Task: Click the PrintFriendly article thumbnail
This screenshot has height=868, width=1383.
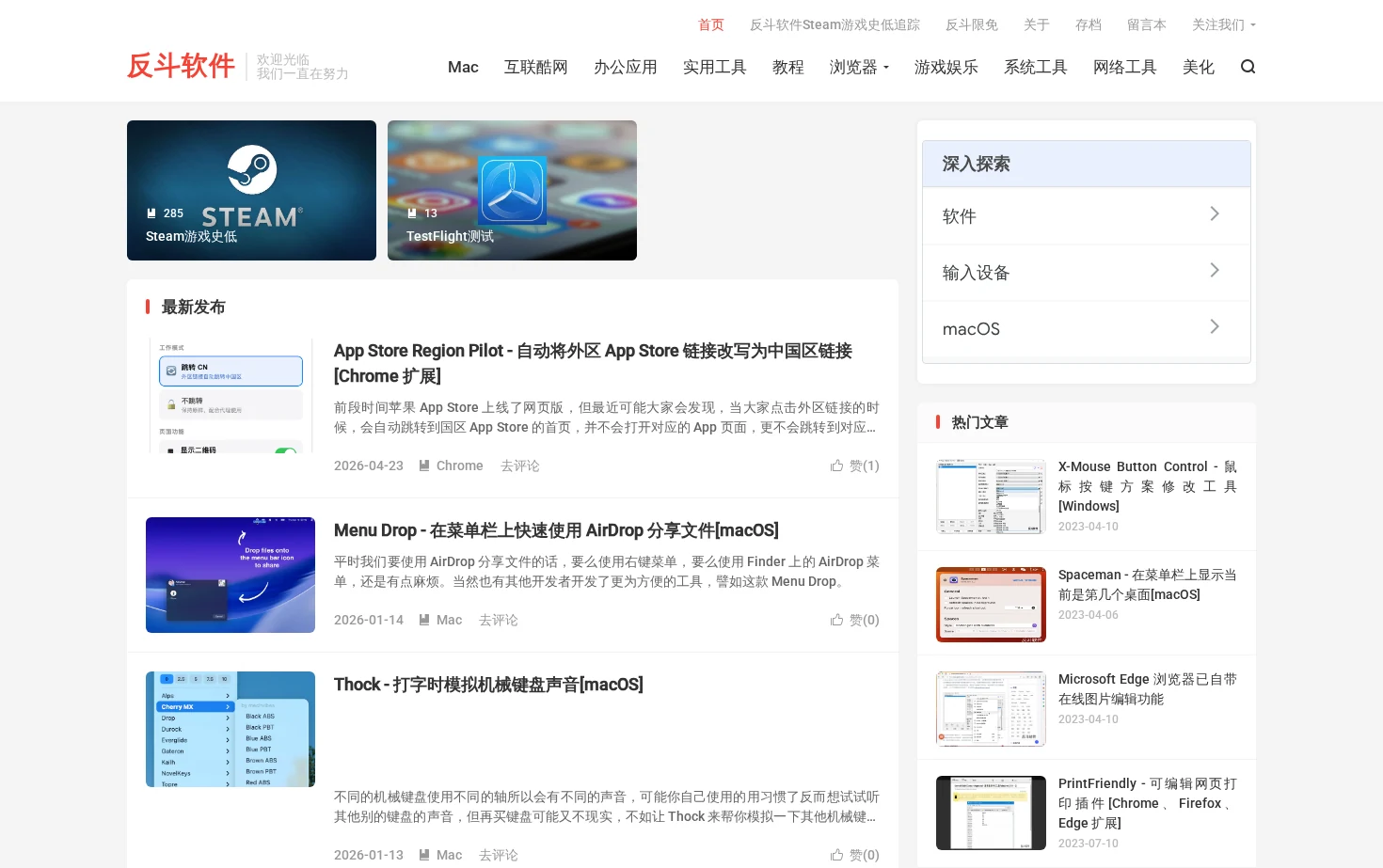Action: (991, 813)
